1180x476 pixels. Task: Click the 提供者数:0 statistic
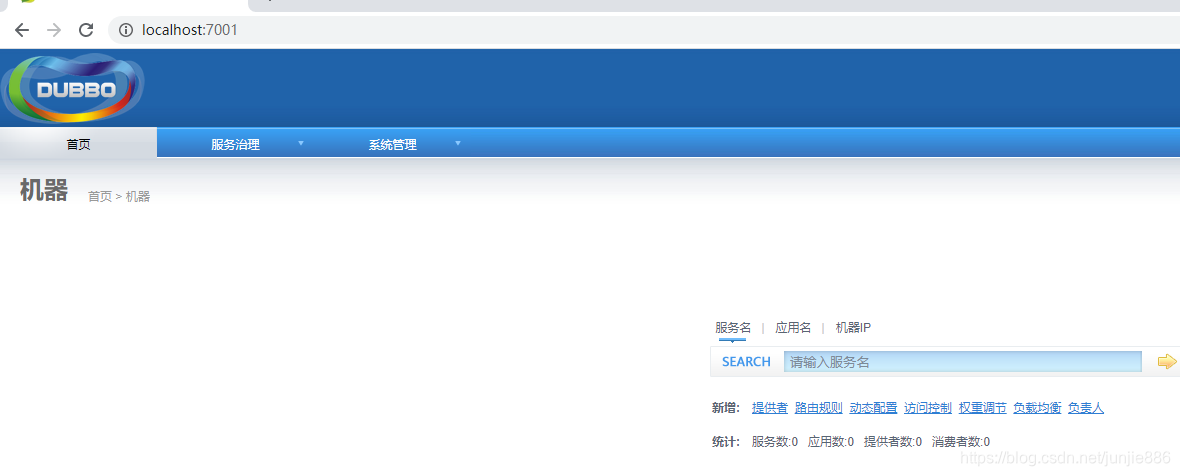pyautogui.click(x=893, y=442)
